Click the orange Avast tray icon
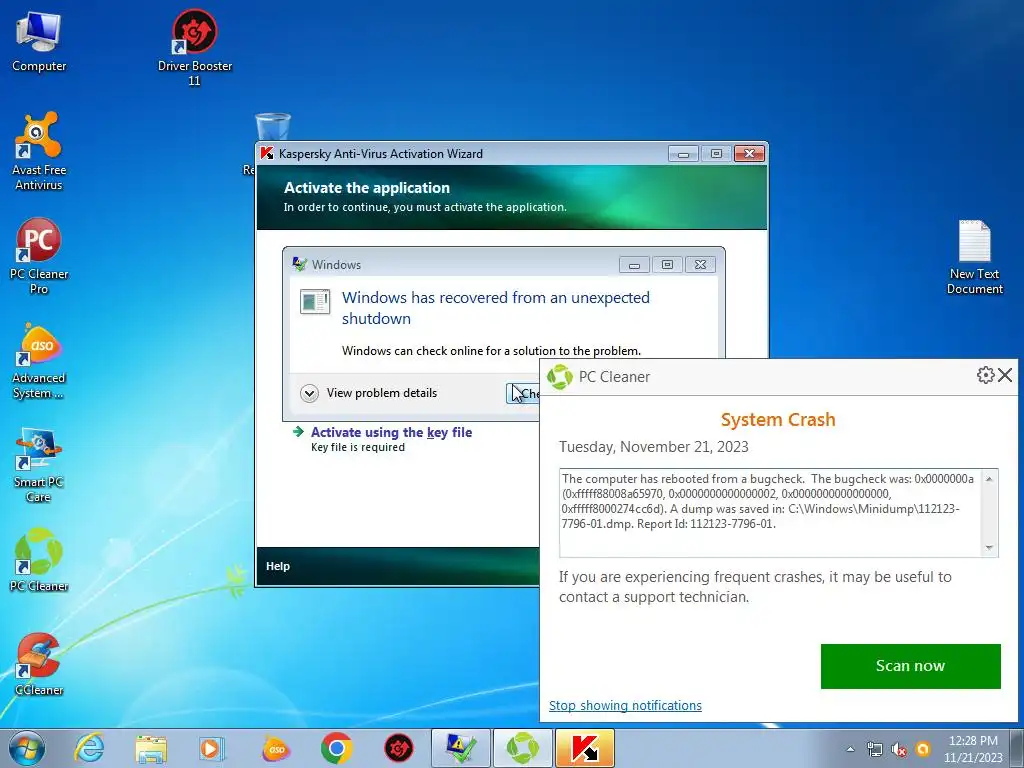 click(923, 749)
